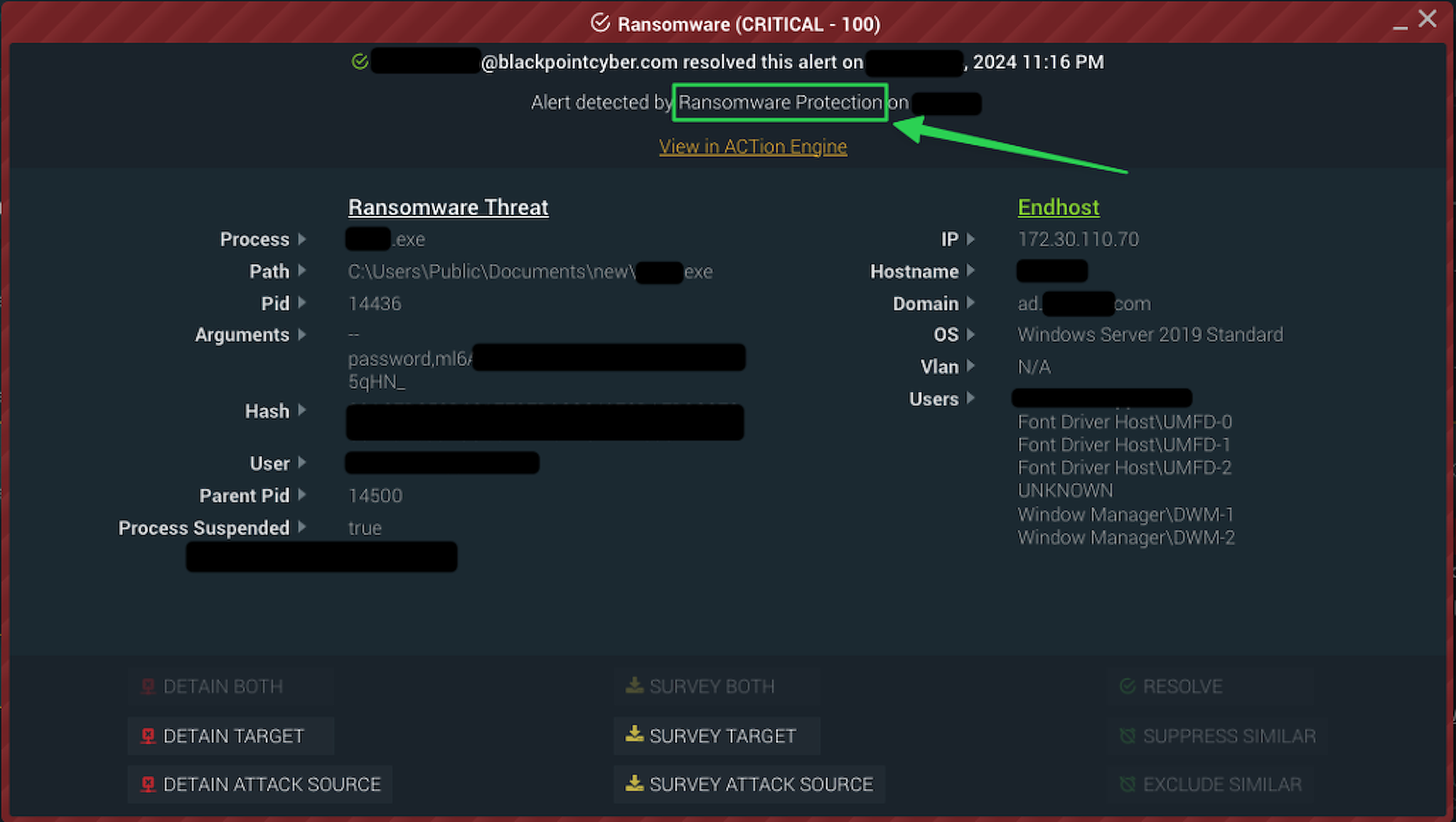Expand the Arguments field arrow

click(x=302, y=334)
